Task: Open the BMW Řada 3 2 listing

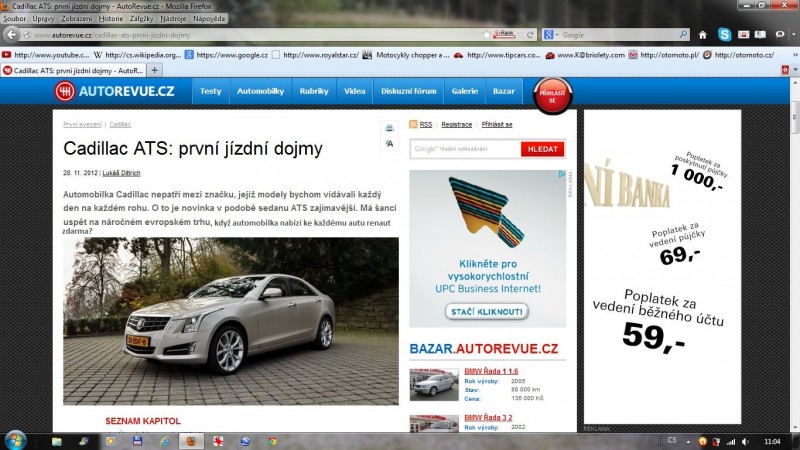Action: pyautogui.click(x=488, y=417)
